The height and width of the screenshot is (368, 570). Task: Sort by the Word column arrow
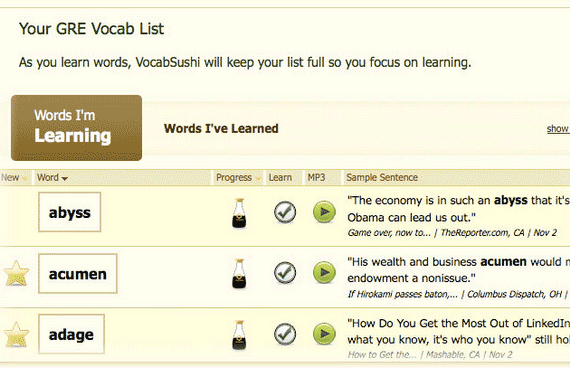coord(65,179)
